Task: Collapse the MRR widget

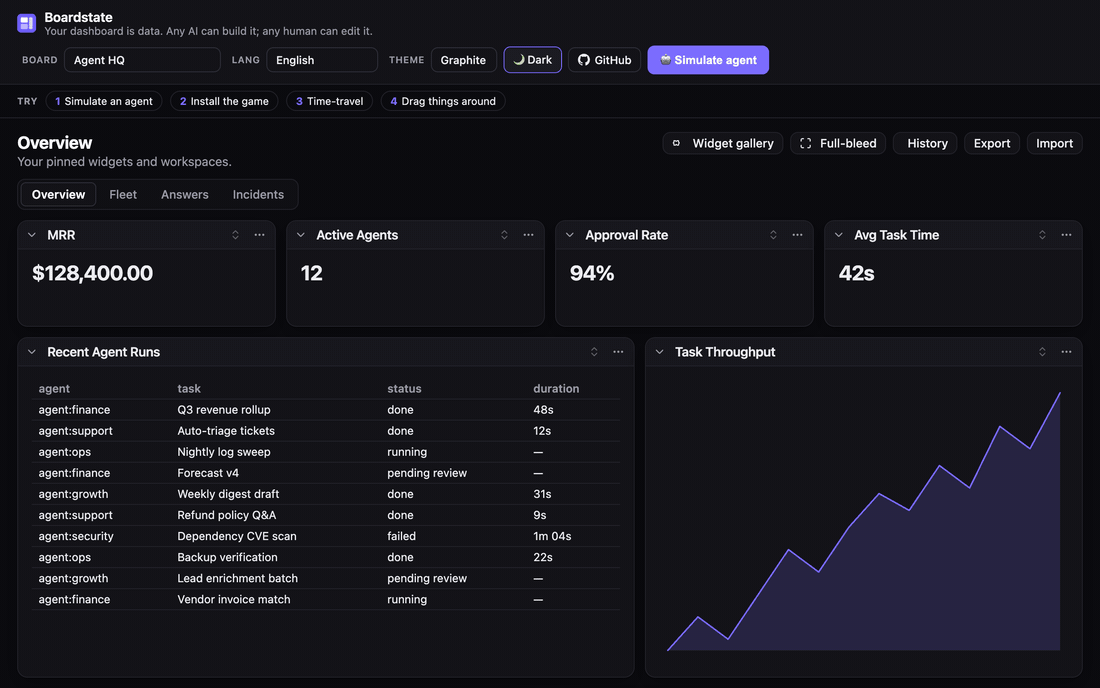Action: 32,235
